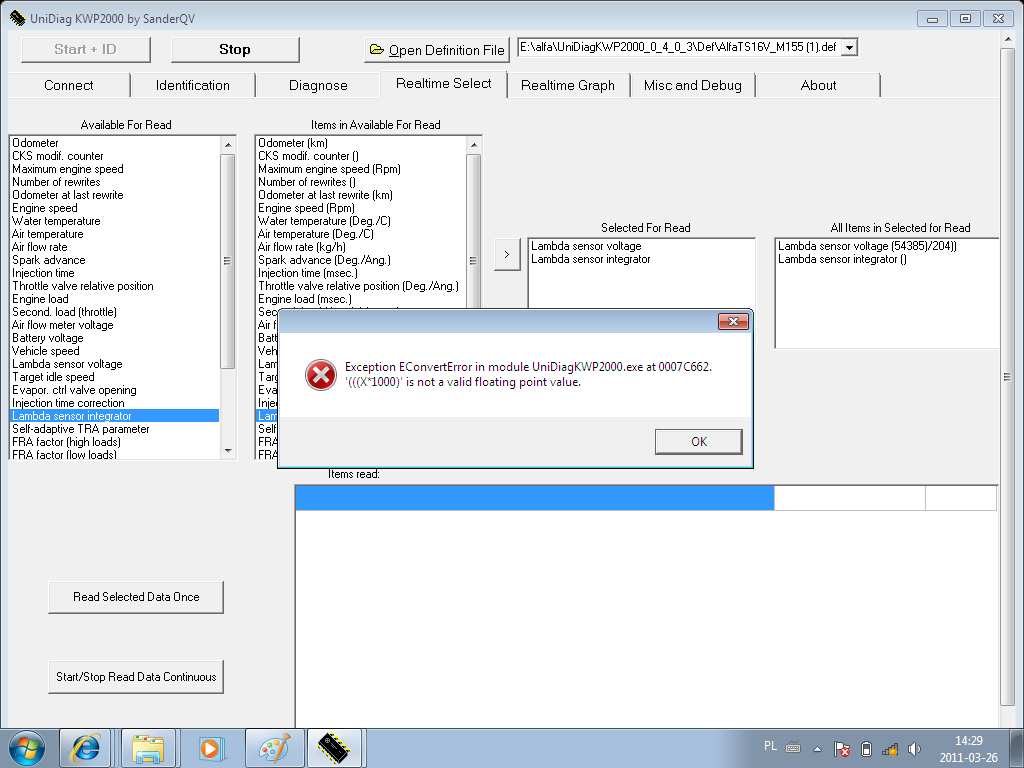Select Engine speed in Available For Read

(115, 208)
